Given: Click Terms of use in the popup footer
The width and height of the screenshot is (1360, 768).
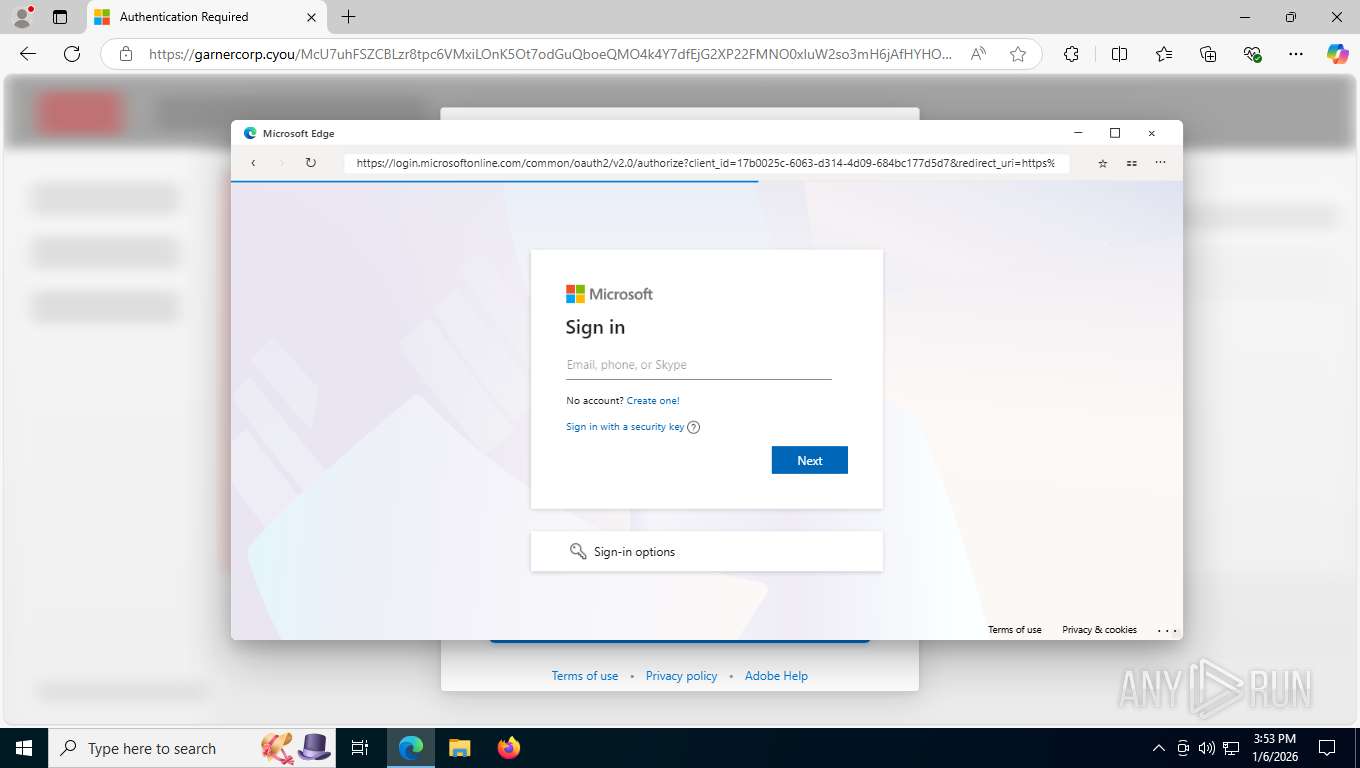Looking at the screenshot, I should tap(1015, 630).
